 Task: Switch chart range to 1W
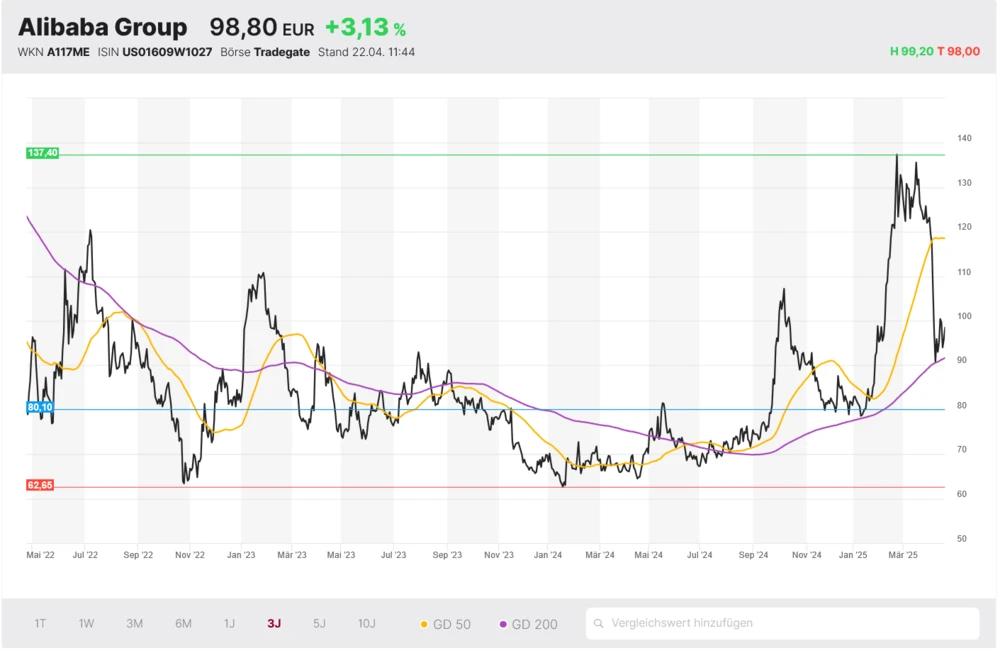click(87, 624)
